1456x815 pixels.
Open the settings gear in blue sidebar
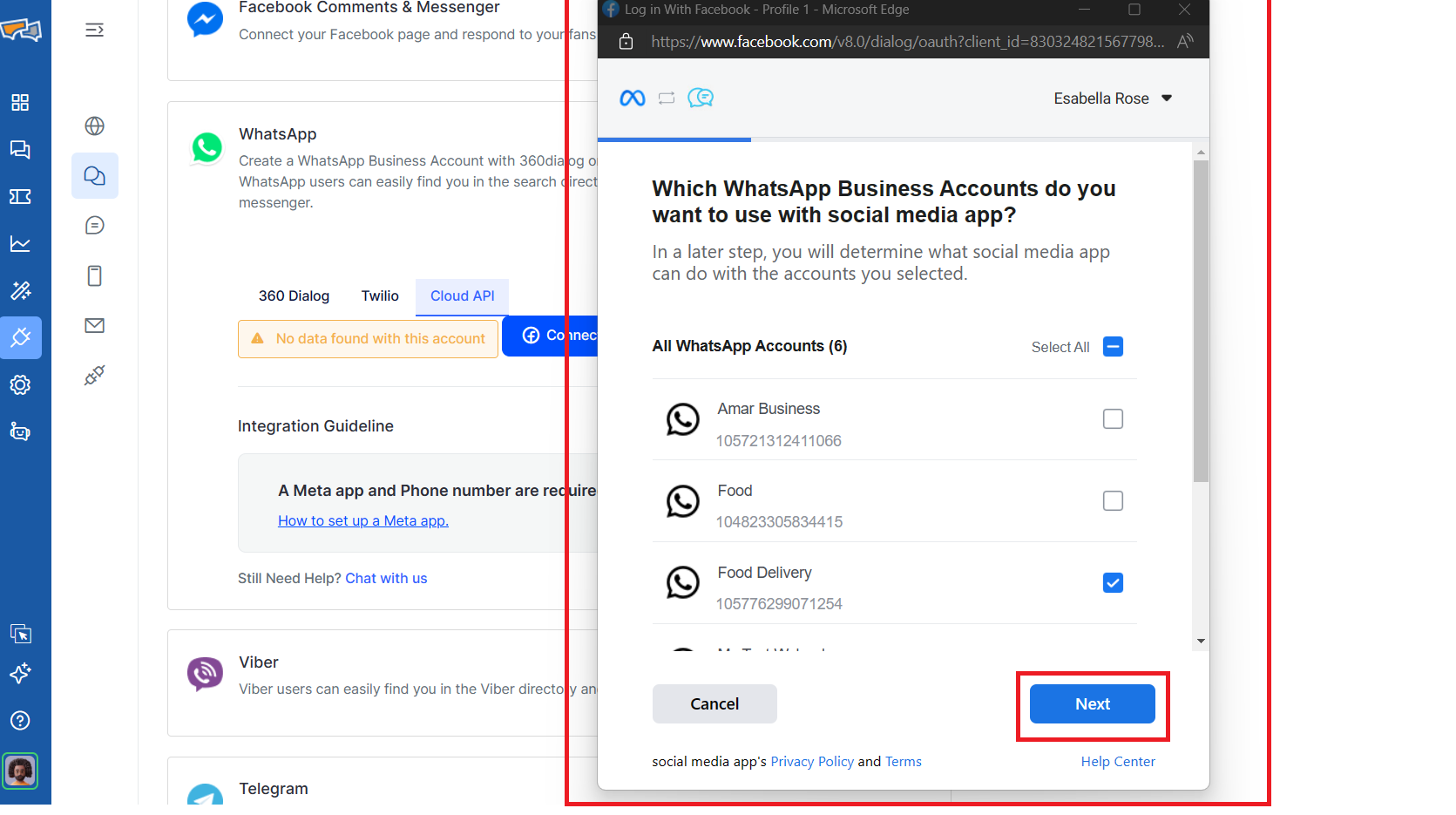pos(20,384)
